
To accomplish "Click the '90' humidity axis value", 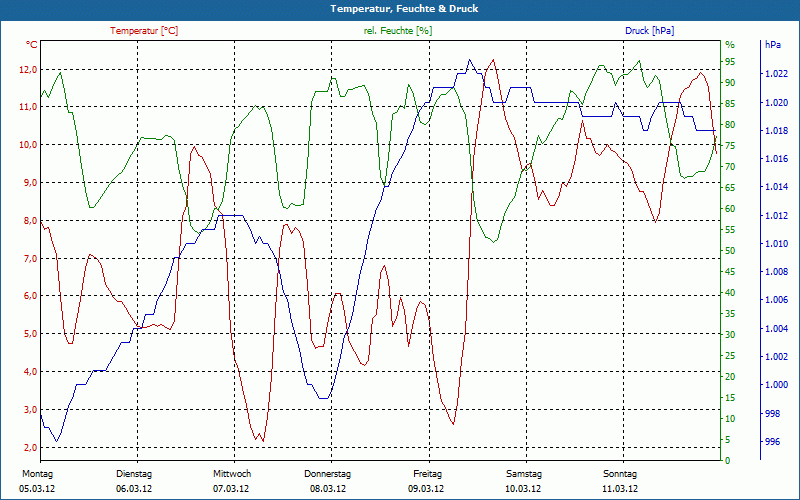I will 730,83.
